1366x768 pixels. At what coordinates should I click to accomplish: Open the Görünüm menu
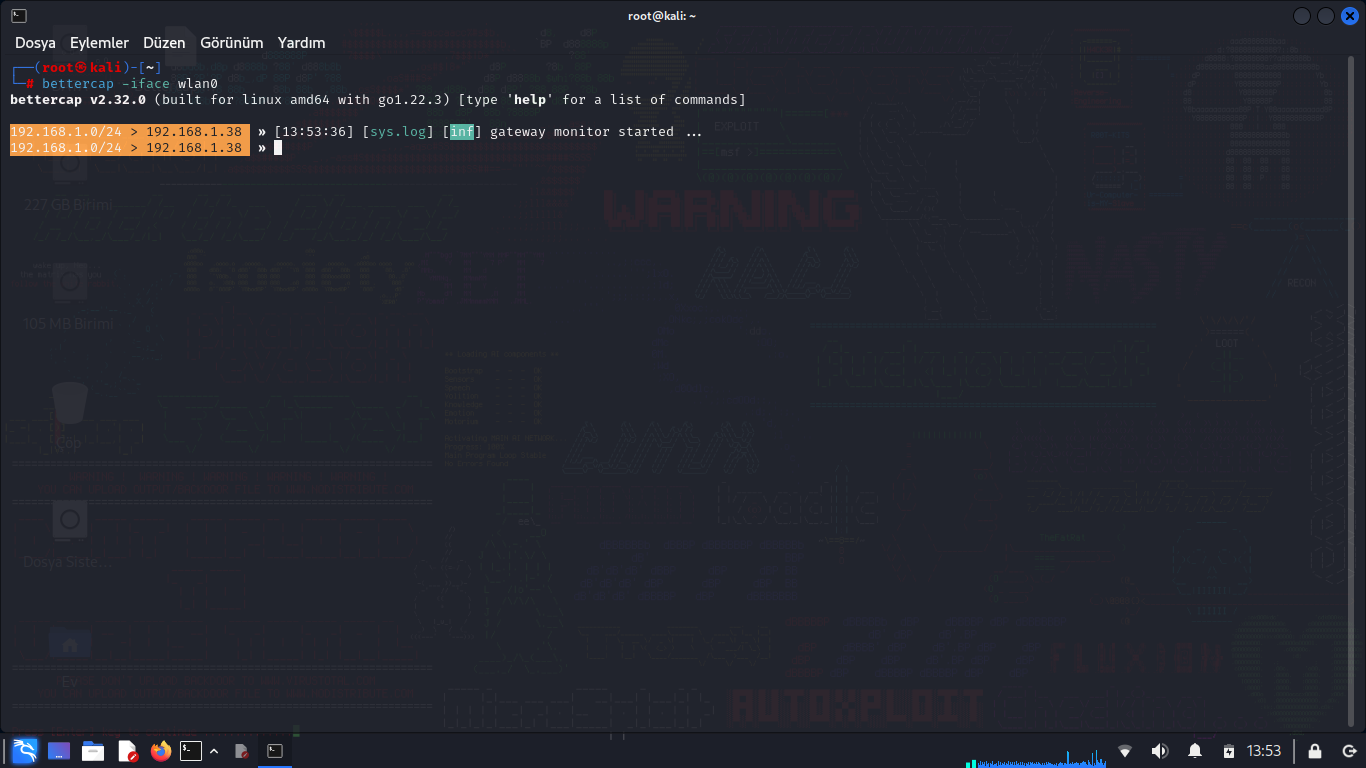231,43
